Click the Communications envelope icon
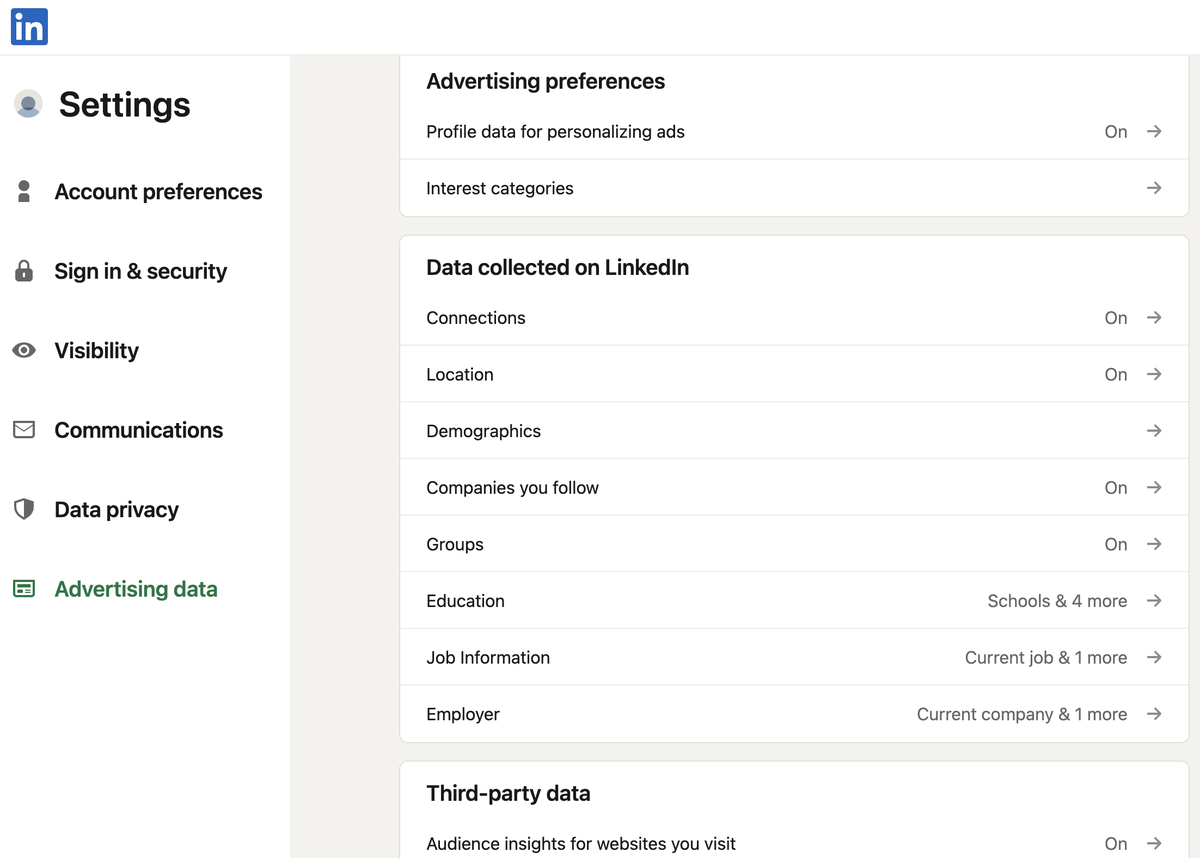Image resolution: width=1200 pixels, height=858 pixels. point(24,430)
